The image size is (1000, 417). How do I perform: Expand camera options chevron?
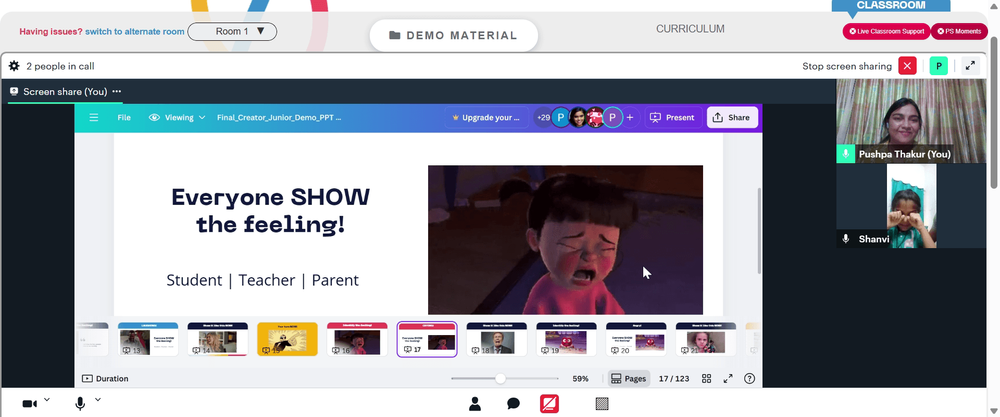point(47,400)
